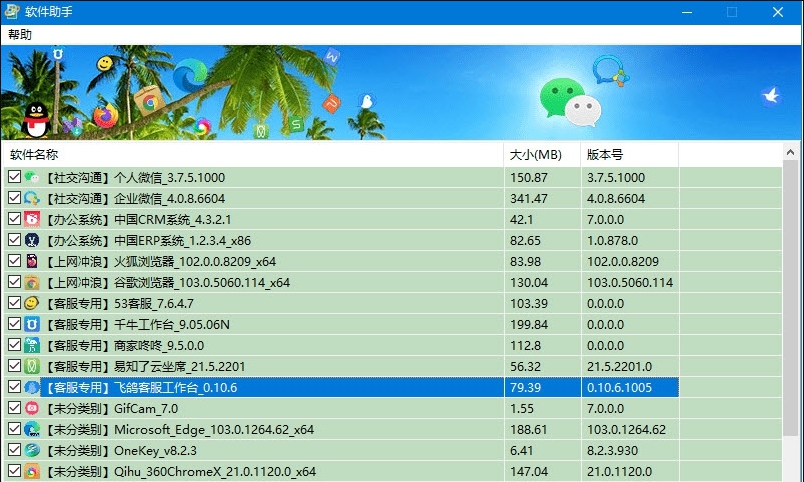Click size value 130.04
The width and height of the screenshot is (804, 482).
[x=529, y=283]
